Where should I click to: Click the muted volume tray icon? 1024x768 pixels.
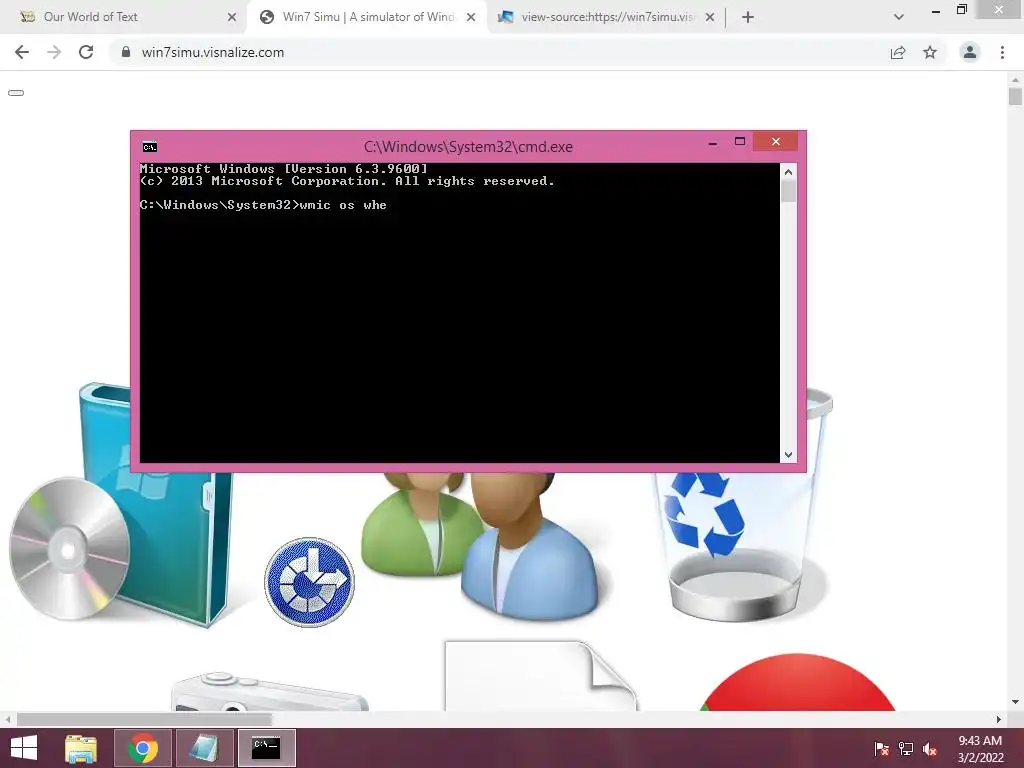point(930,749)
